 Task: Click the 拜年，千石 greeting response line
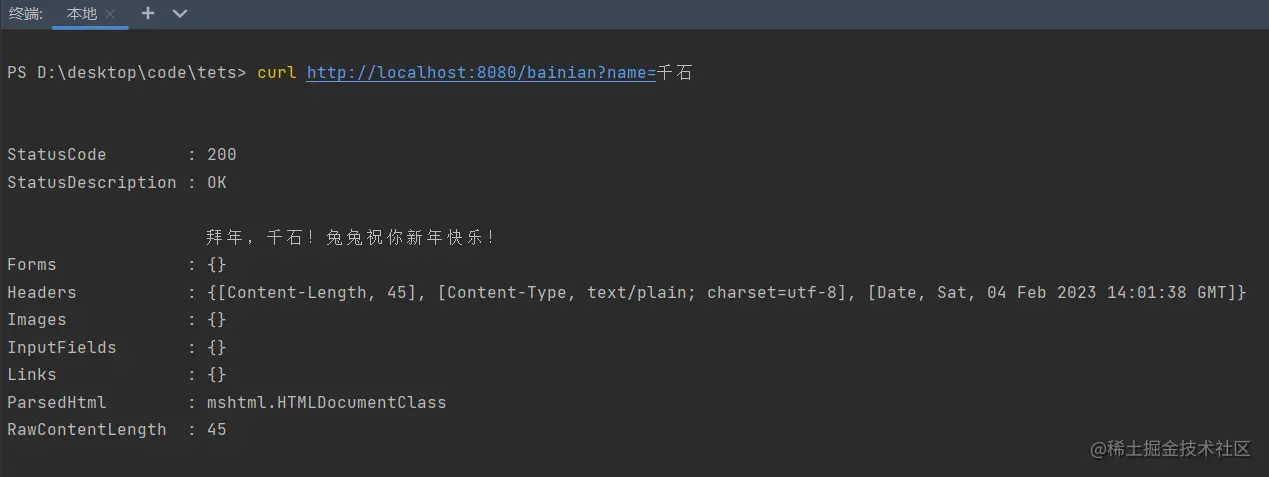pos(351,237)
